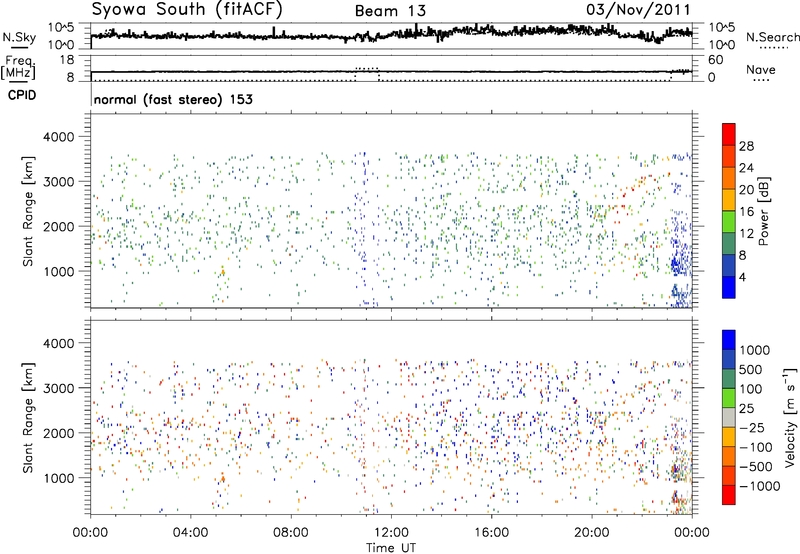Click the '28' power colorbar tick

pyautogui.click(x=746, y=146)
